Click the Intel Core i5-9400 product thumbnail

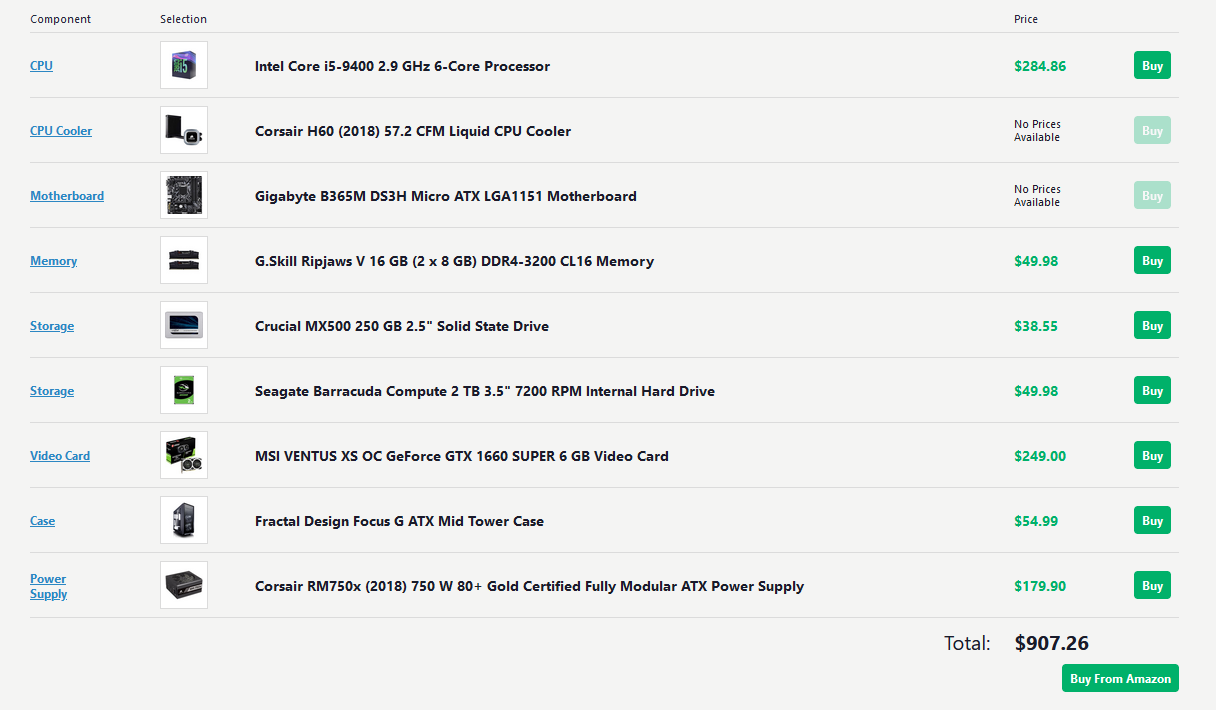(x=184, y=66)
